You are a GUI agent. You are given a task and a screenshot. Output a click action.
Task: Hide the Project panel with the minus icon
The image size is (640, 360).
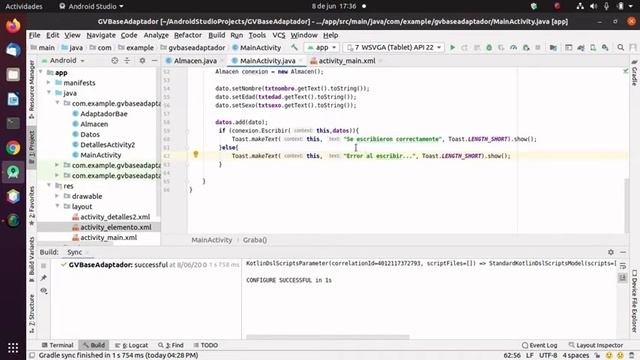[154, 60]
